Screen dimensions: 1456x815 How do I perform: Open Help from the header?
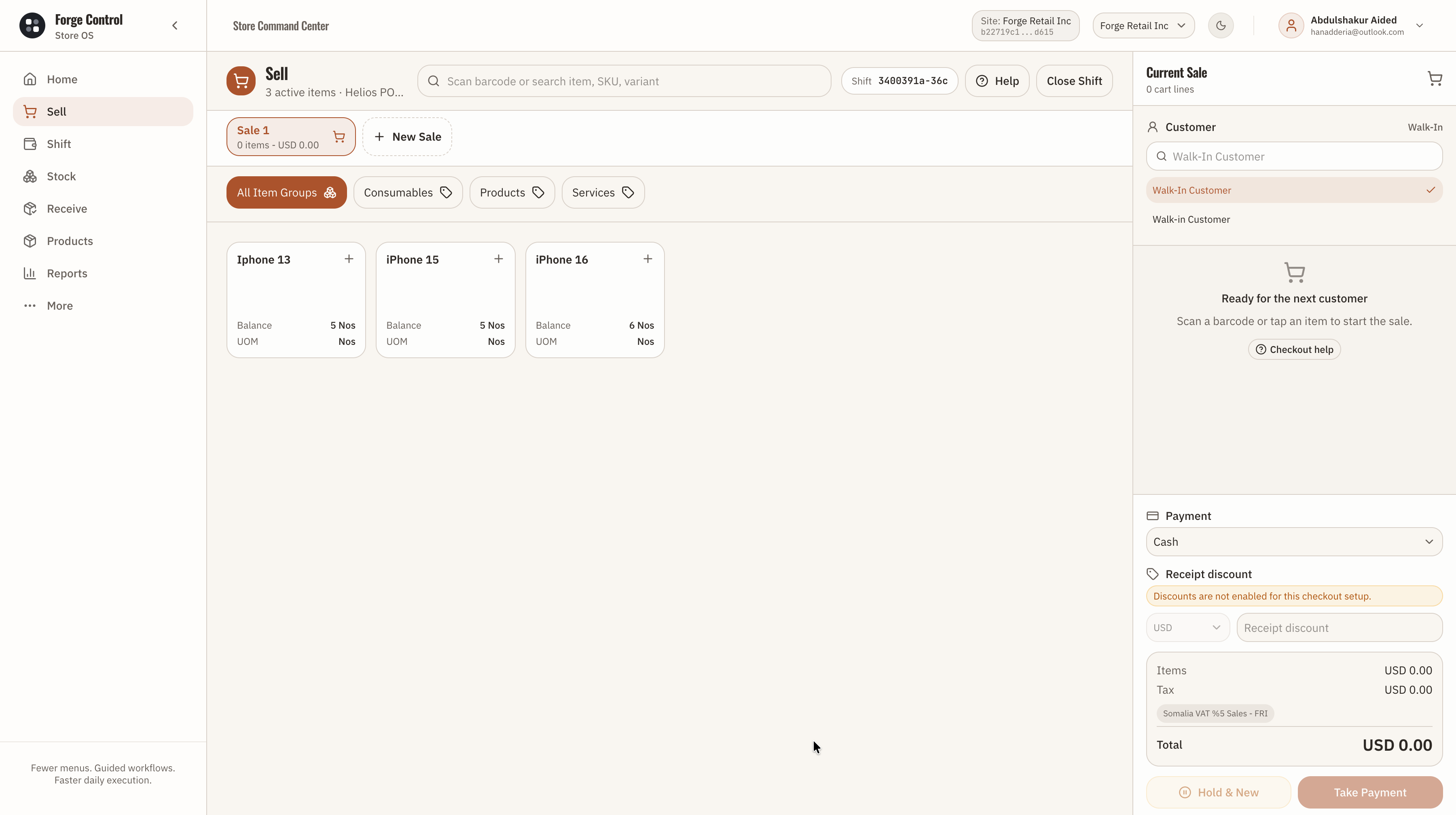point(997,81)
